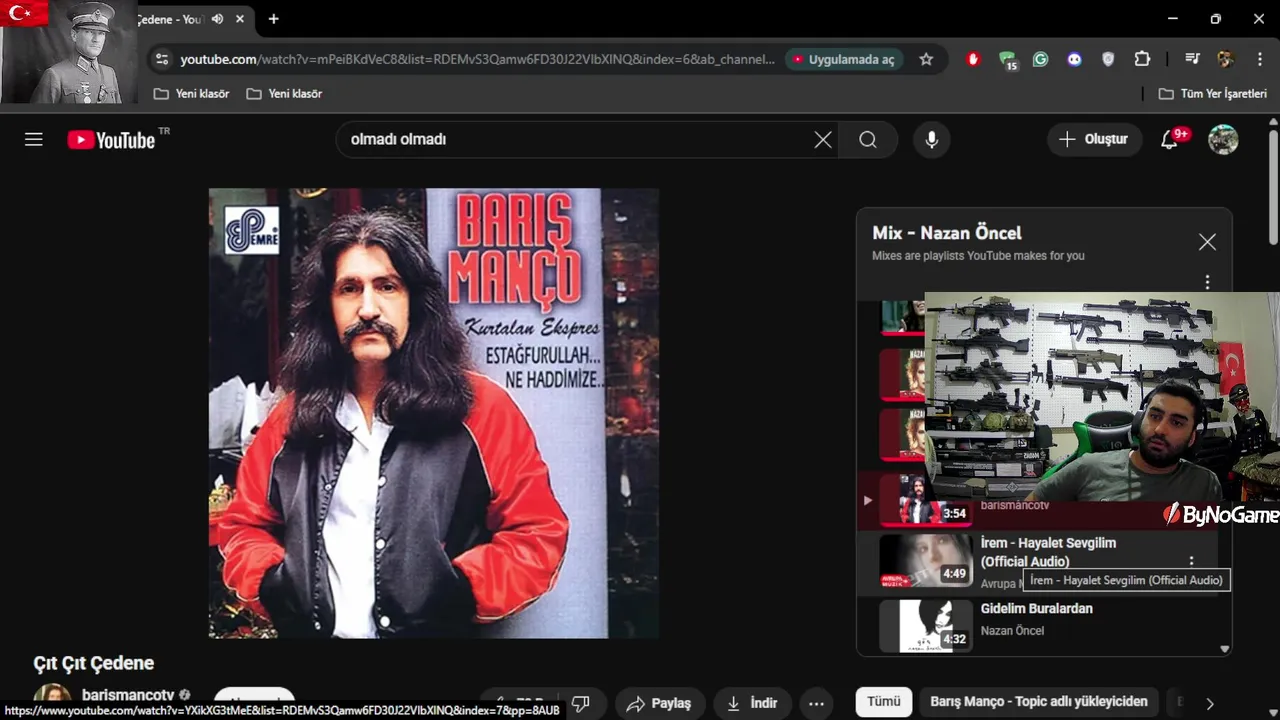The width and height of the screenshot is (1280, 720).
Task: Click the Gidelim Buralardan title
Action: [1036, 608]
